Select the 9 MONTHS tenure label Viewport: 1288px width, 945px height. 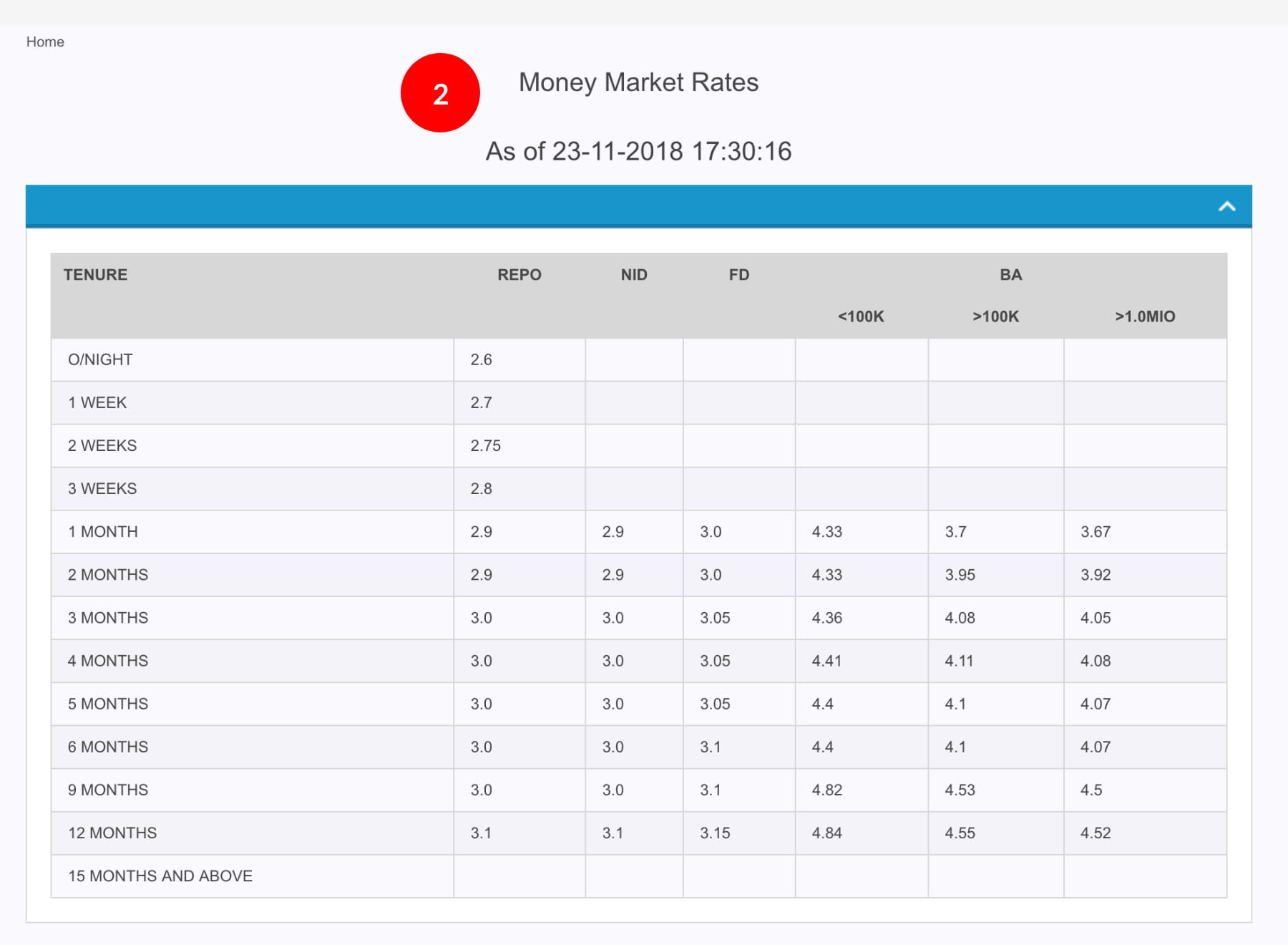(x=108, y=790)
